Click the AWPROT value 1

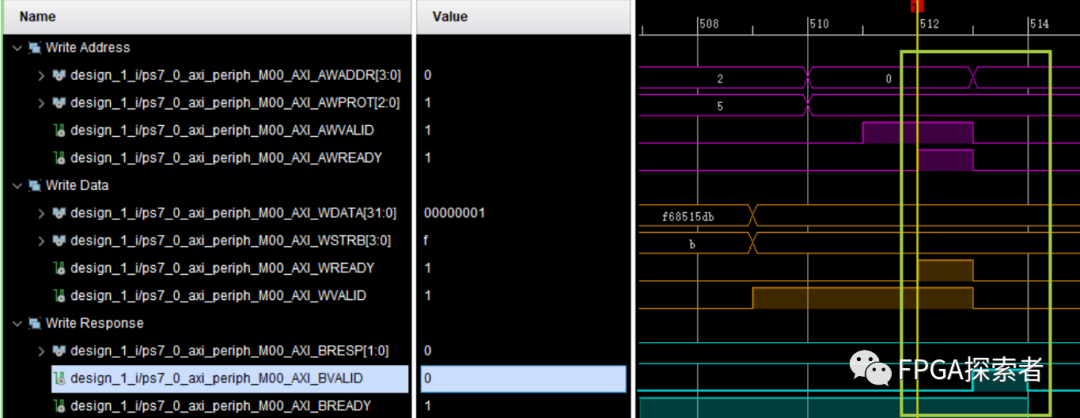pos(428,103)
